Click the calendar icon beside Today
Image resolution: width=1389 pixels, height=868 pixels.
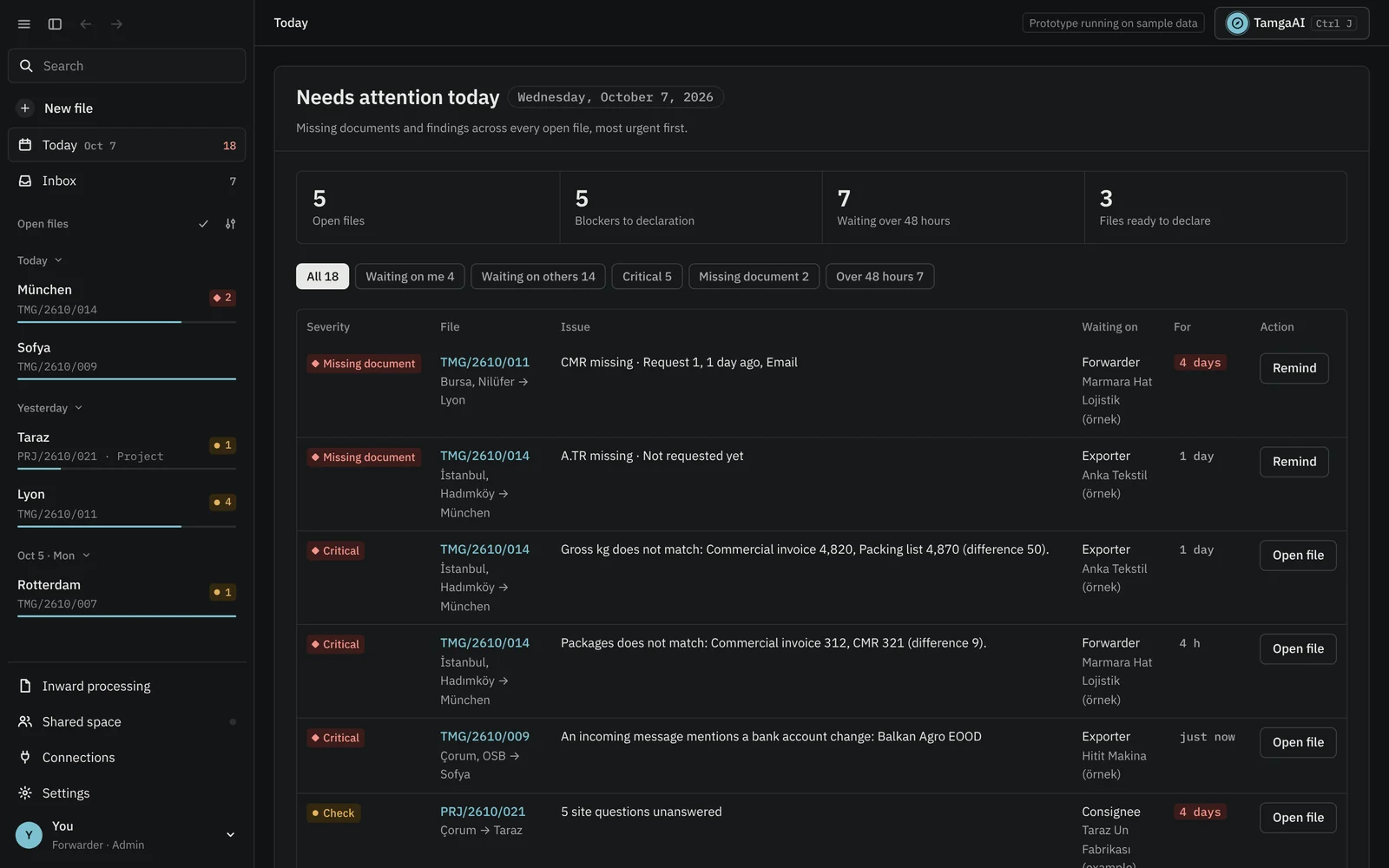pyautogui.click(x=25, y=145)
